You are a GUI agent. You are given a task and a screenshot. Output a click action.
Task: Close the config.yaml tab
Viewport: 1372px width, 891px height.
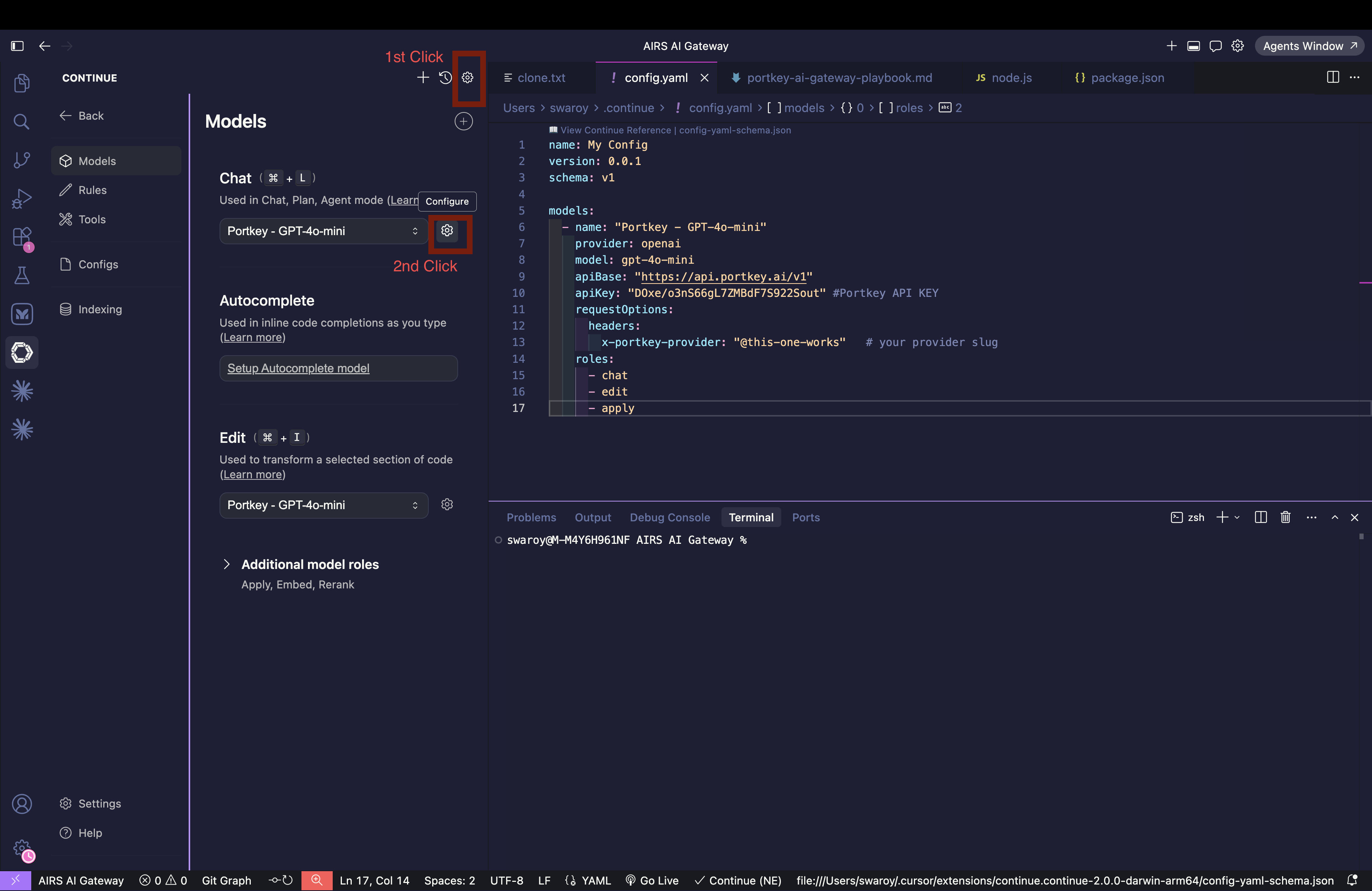(x=704, y=77)
